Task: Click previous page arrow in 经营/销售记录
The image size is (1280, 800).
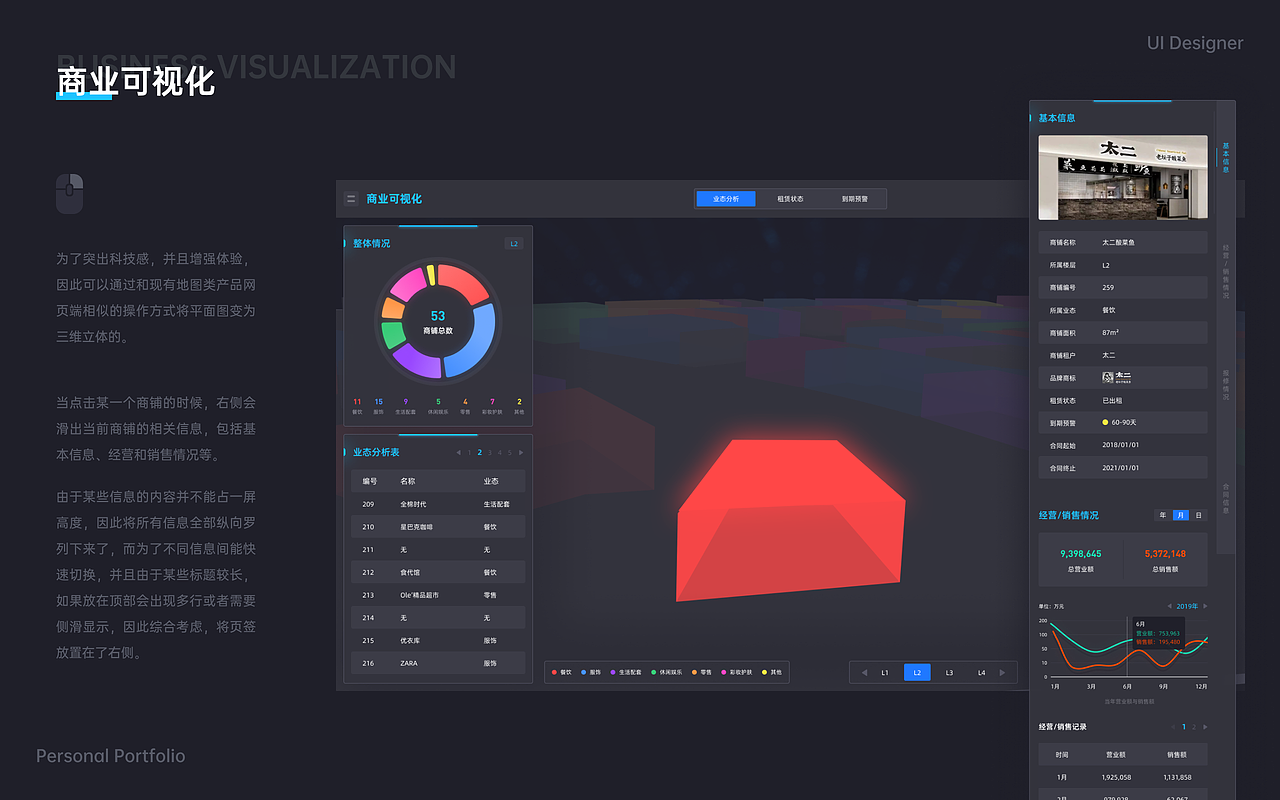Action: click(1173, 727)
